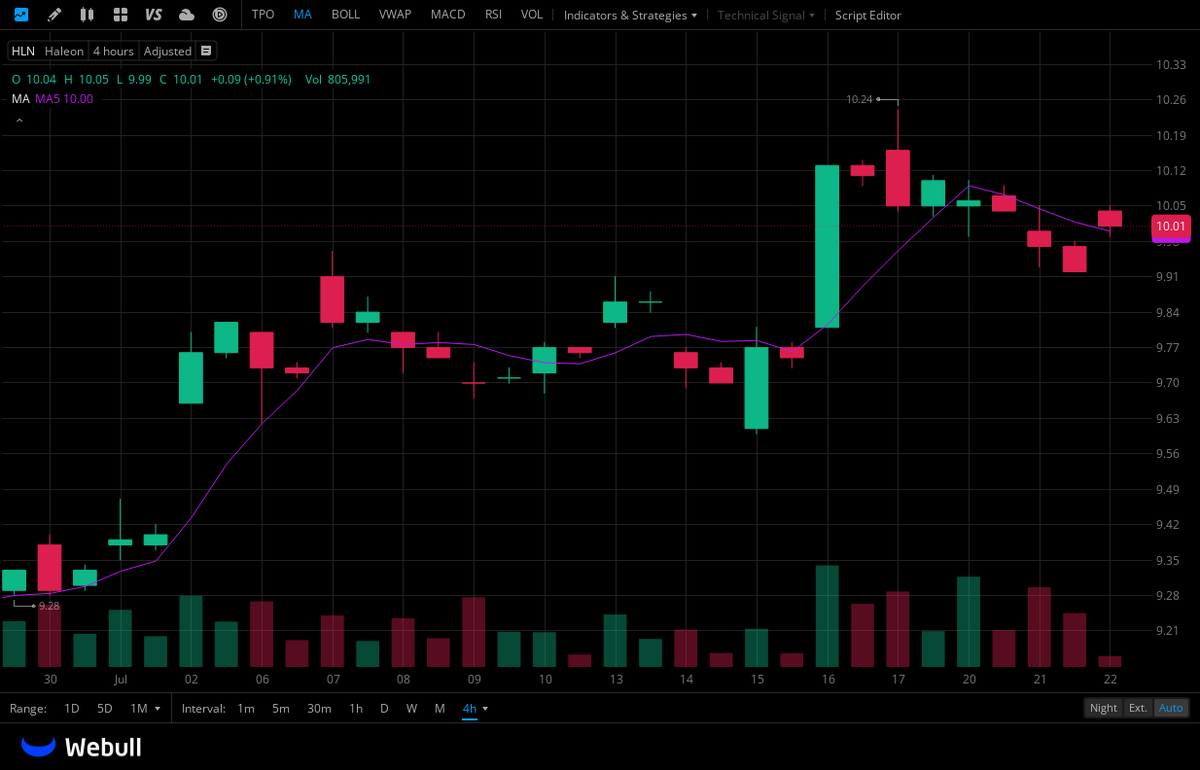1200x770 pixels.
Task: Click the 22 date axis label
Action: click(x=1110, y=680)
